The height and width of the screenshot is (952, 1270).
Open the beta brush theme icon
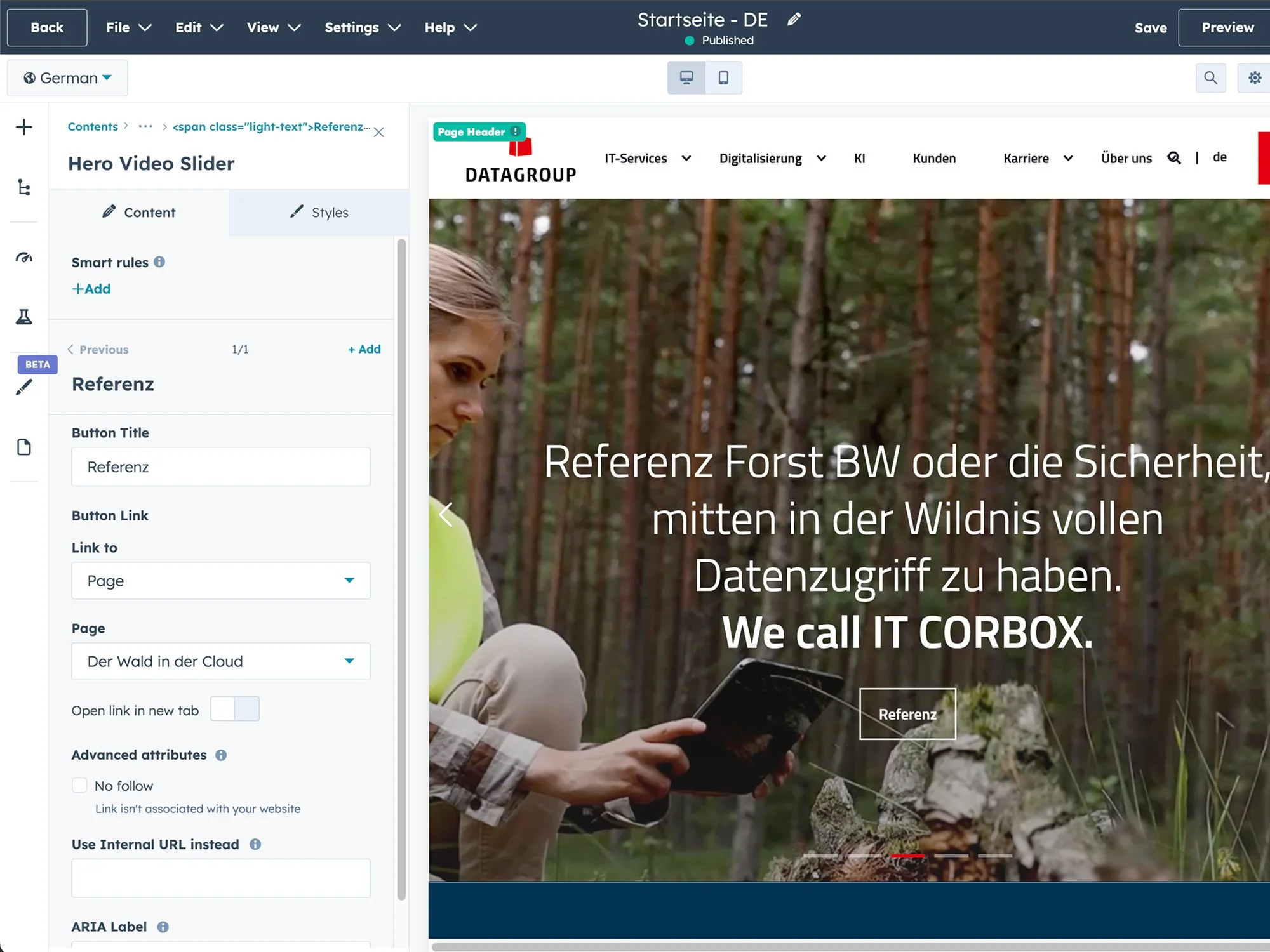24,387
